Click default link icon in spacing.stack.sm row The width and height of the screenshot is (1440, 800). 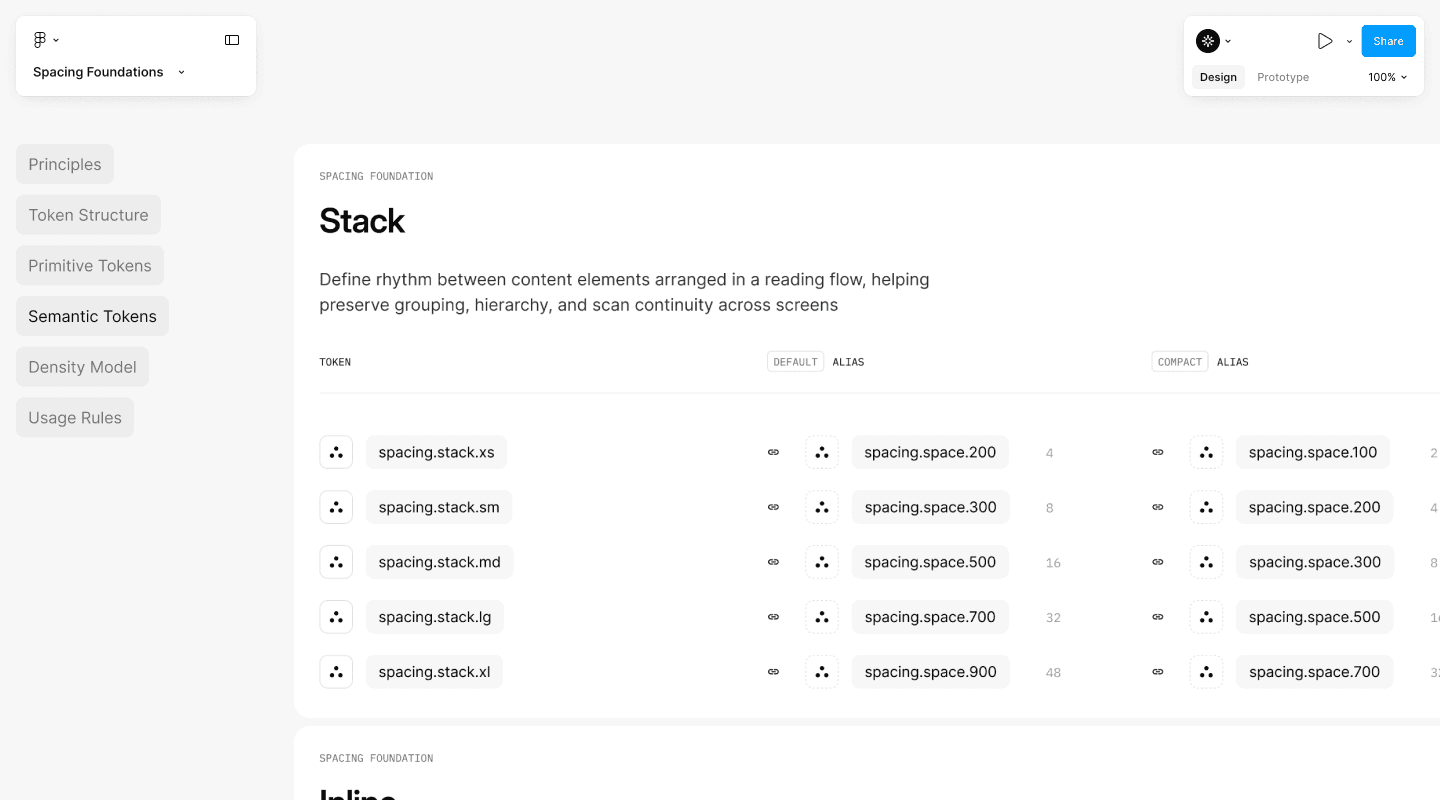[773, 507]
